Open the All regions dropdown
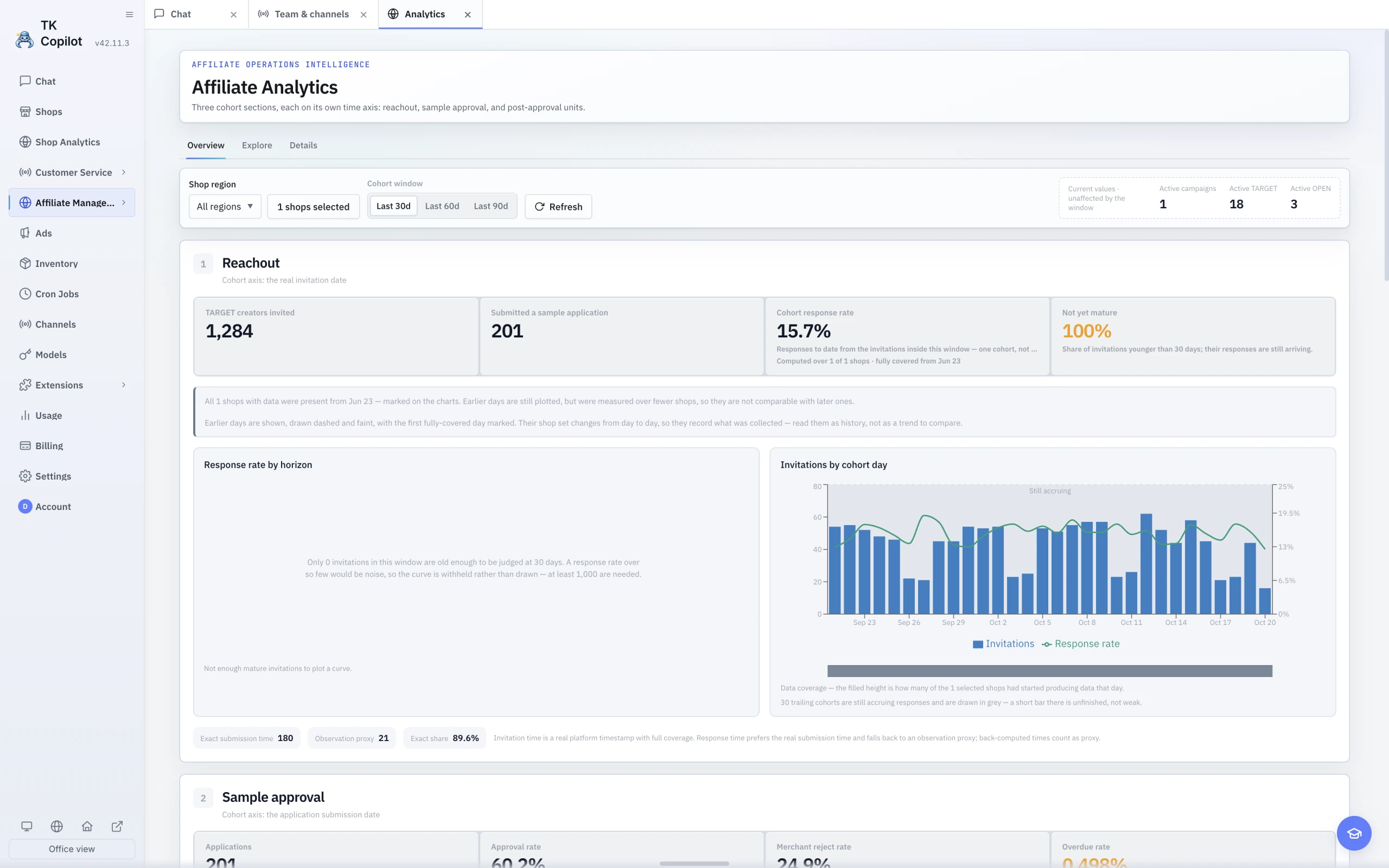The image size is (1389, 868). tap(225, 207)
